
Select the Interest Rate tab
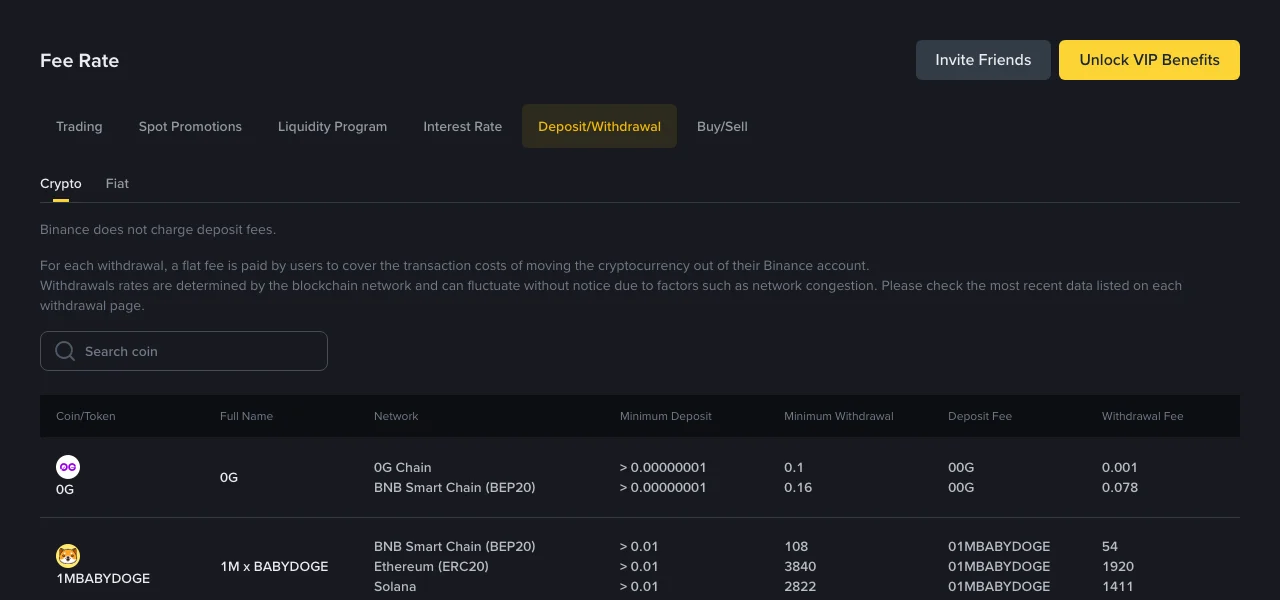click(462, 126)
